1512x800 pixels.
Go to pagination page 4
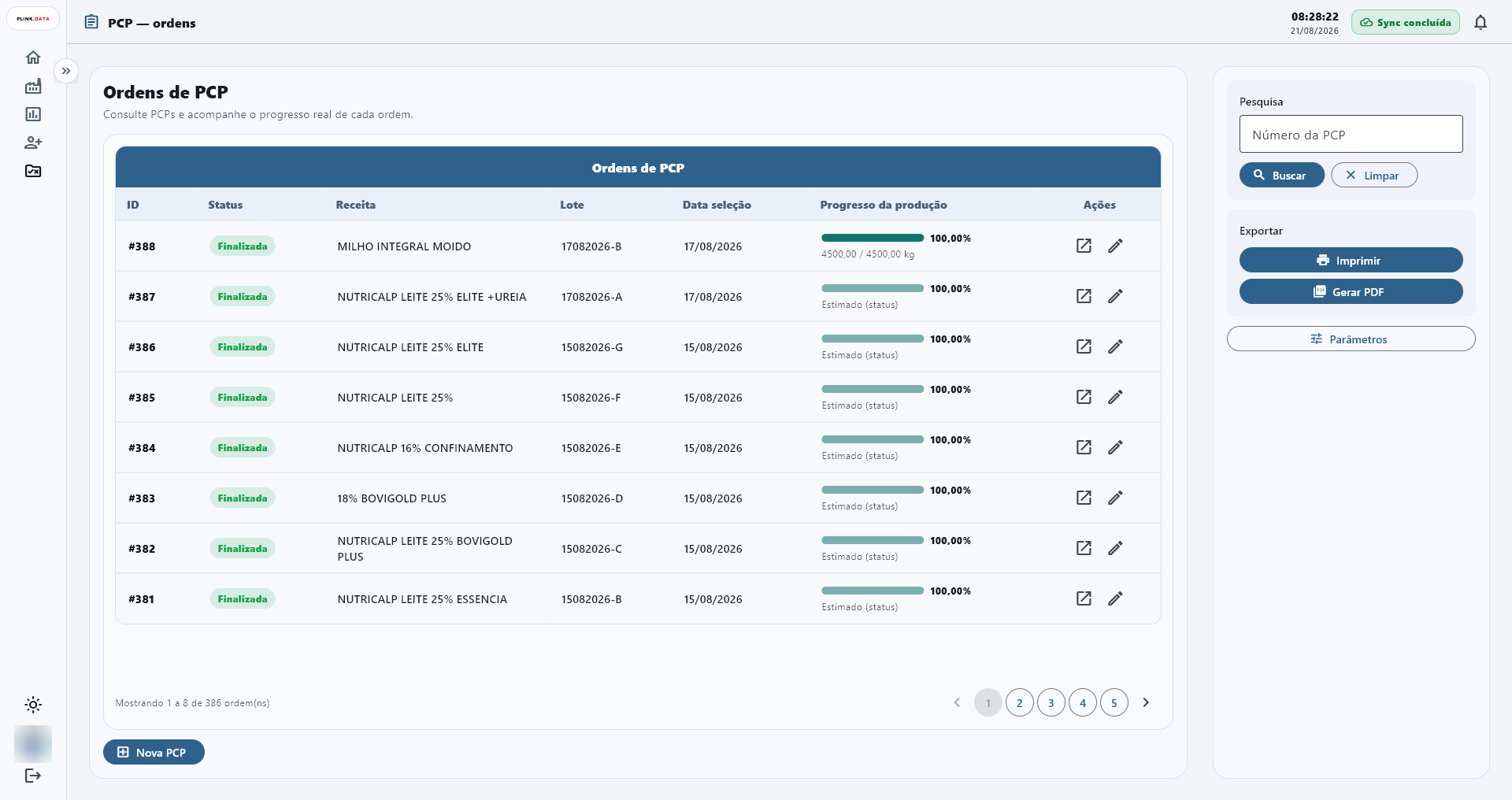pyautogui.click(x=1083, y=702)
